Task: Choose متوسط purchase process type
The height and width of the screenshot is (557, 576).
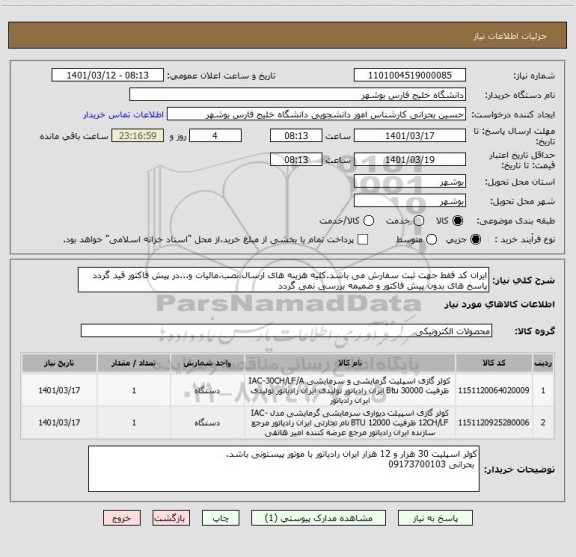Action: (x=431, y=240)
